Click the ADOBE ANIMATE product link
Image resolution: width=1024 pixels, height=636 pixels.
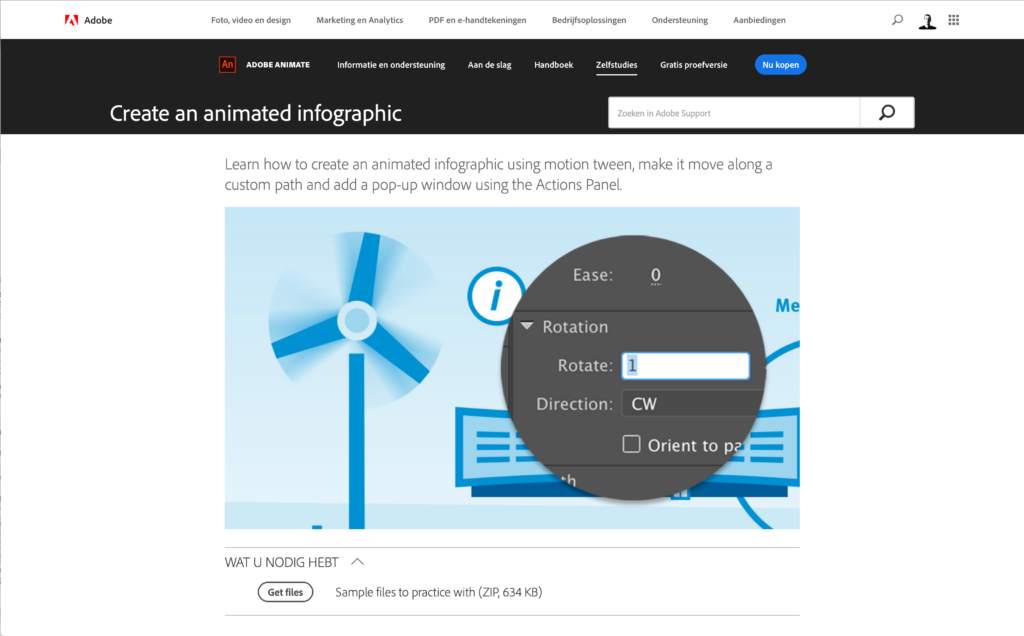tap(278, 65)
